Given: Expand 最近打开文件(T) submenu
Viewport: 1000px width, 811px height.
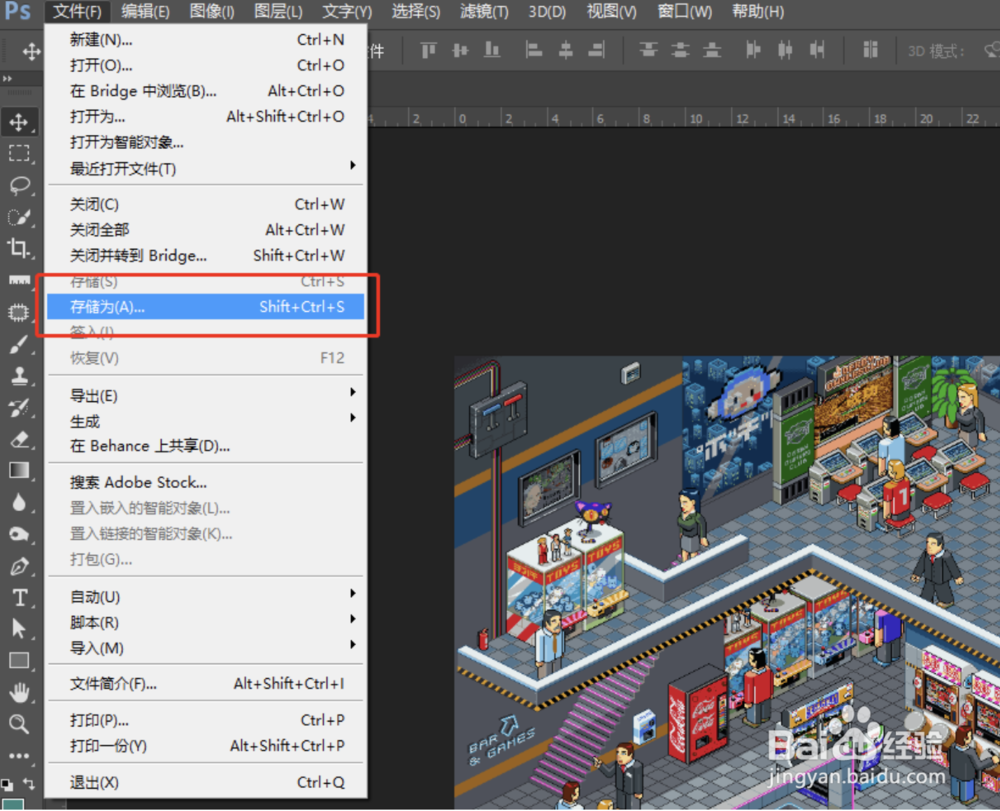Looking at the screenshot, I should [x=205, y=168].
